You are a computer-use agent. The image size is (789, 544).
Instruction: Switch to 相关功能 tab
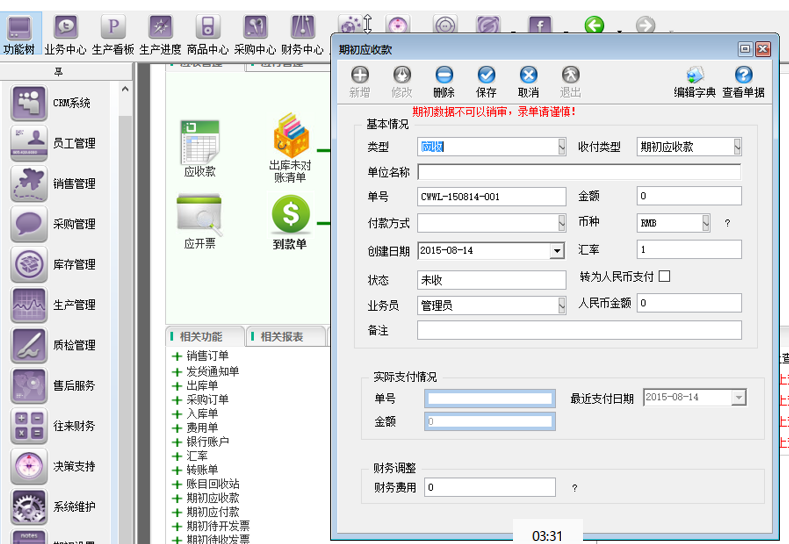(201, 337)
